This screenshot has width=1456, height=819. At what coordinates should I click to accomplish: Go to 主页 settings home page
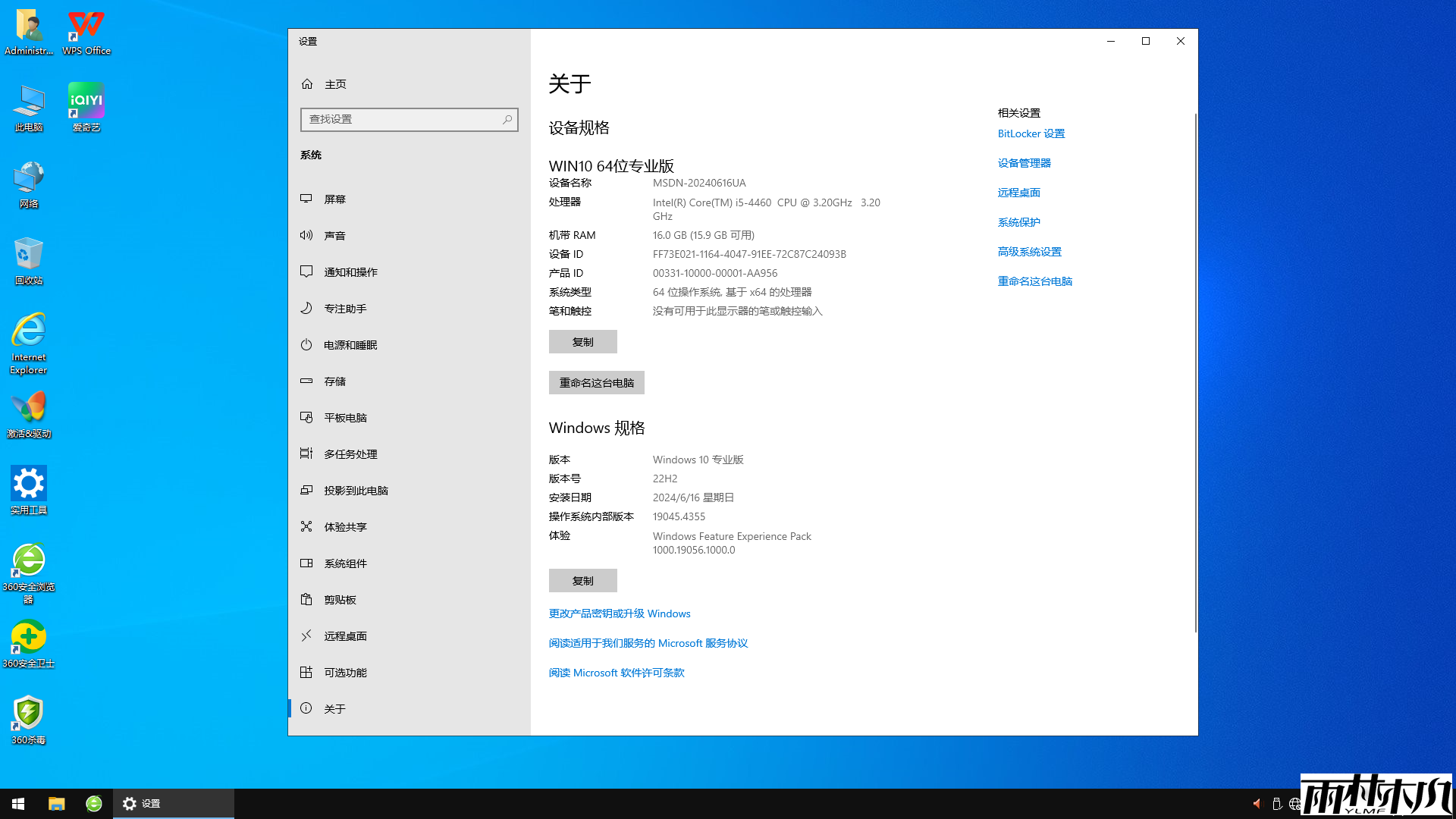pyautogui.click(x=335, y=83)
